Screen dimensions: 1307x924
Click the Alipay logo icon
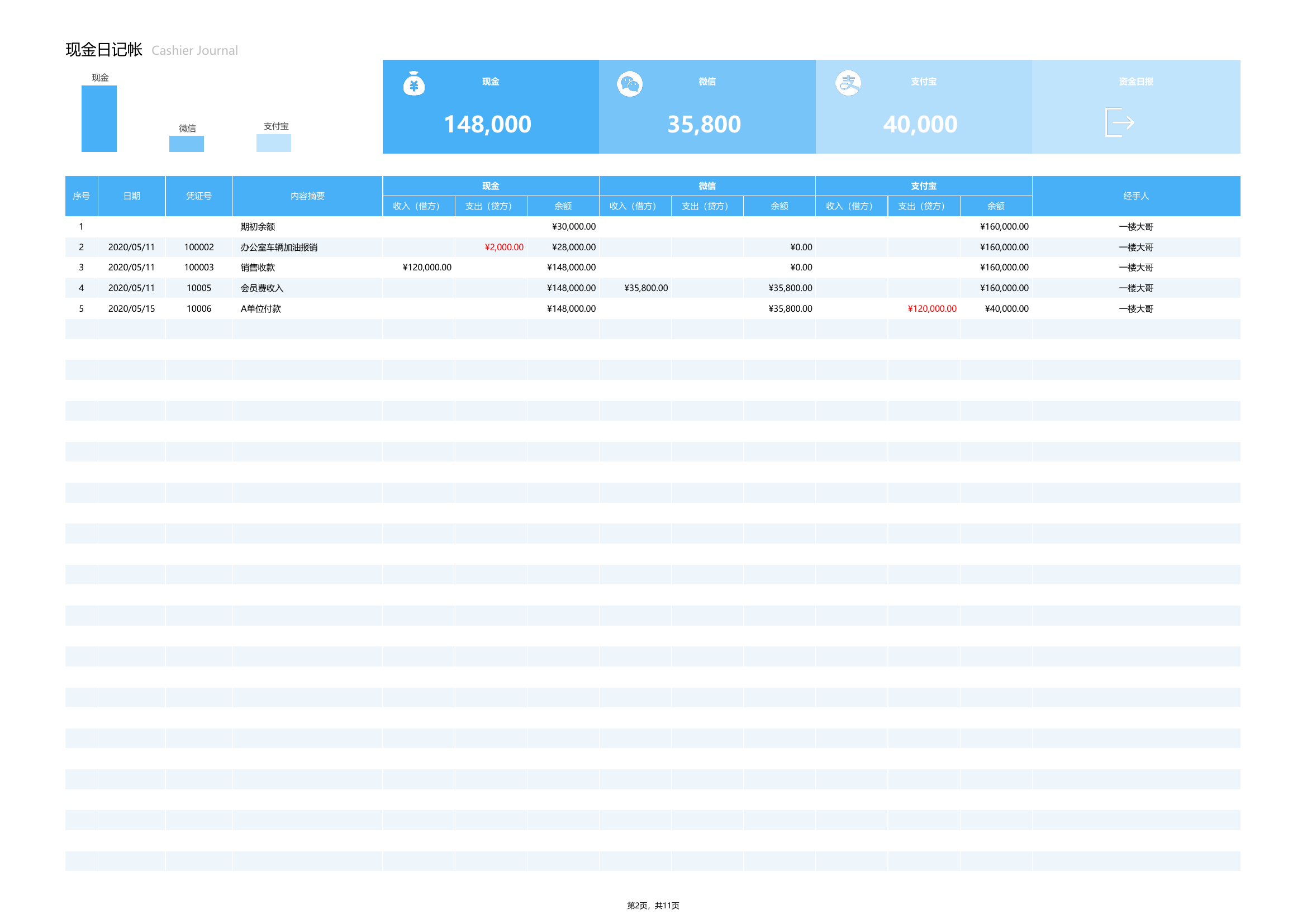click(848, 83)
